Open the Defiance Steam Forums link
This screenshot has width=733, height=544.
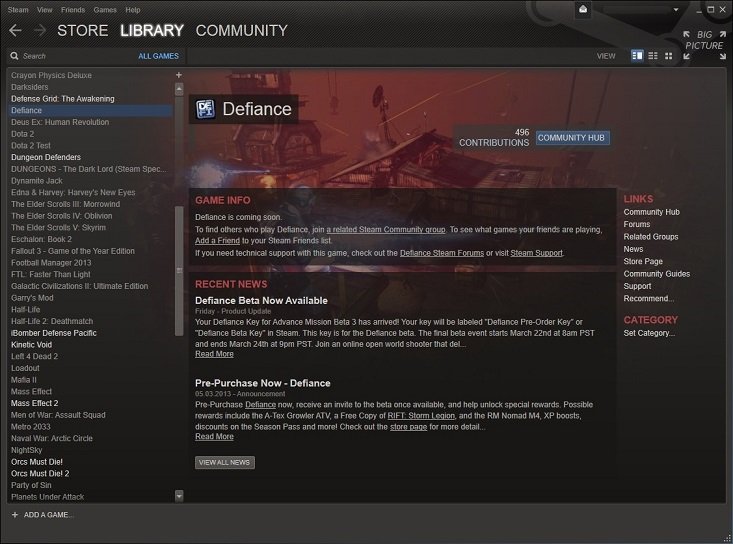click(x=442, y=253)
